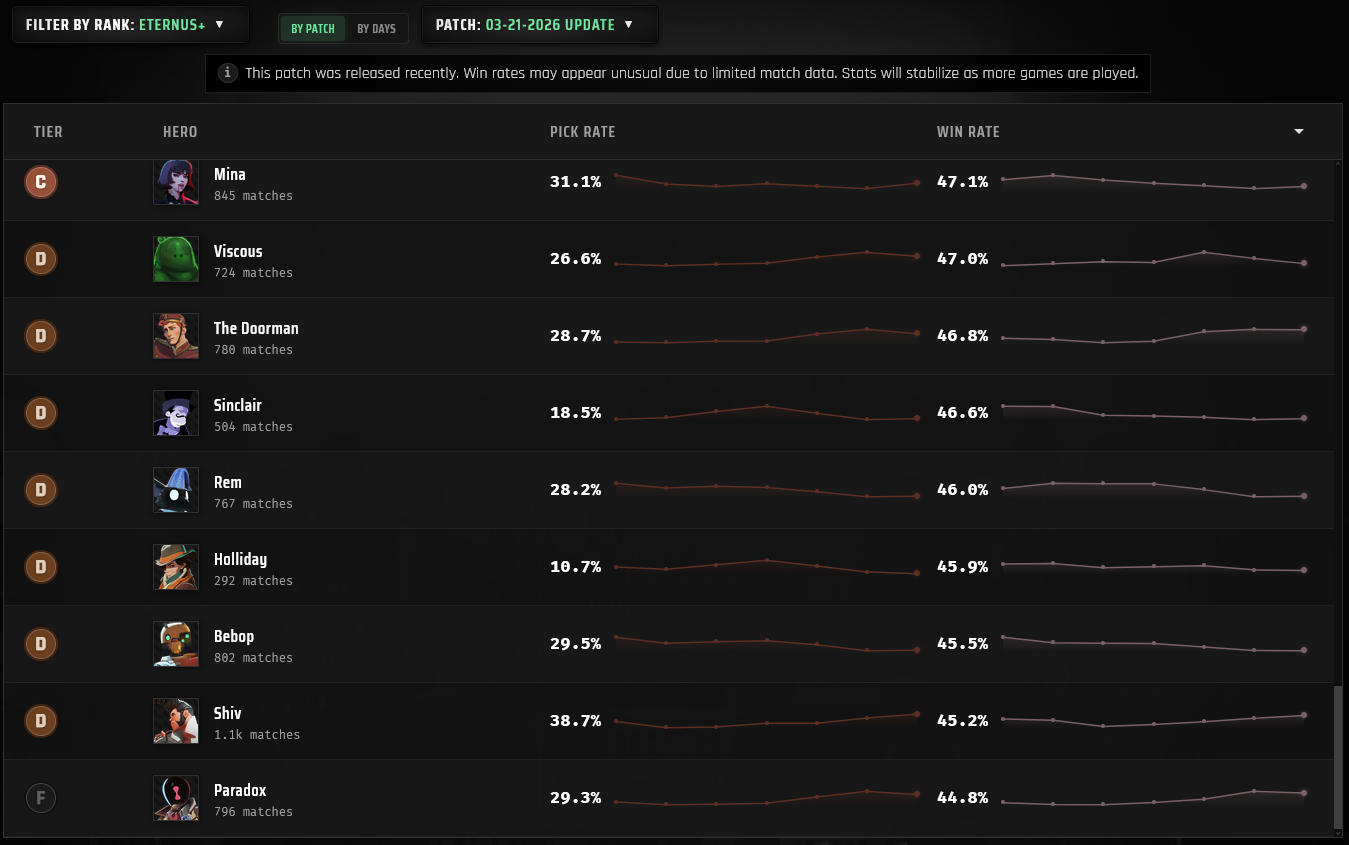Click Viscous hero portrait
The width and height of the screenshot is (1349, 845).
coord(176,259)
